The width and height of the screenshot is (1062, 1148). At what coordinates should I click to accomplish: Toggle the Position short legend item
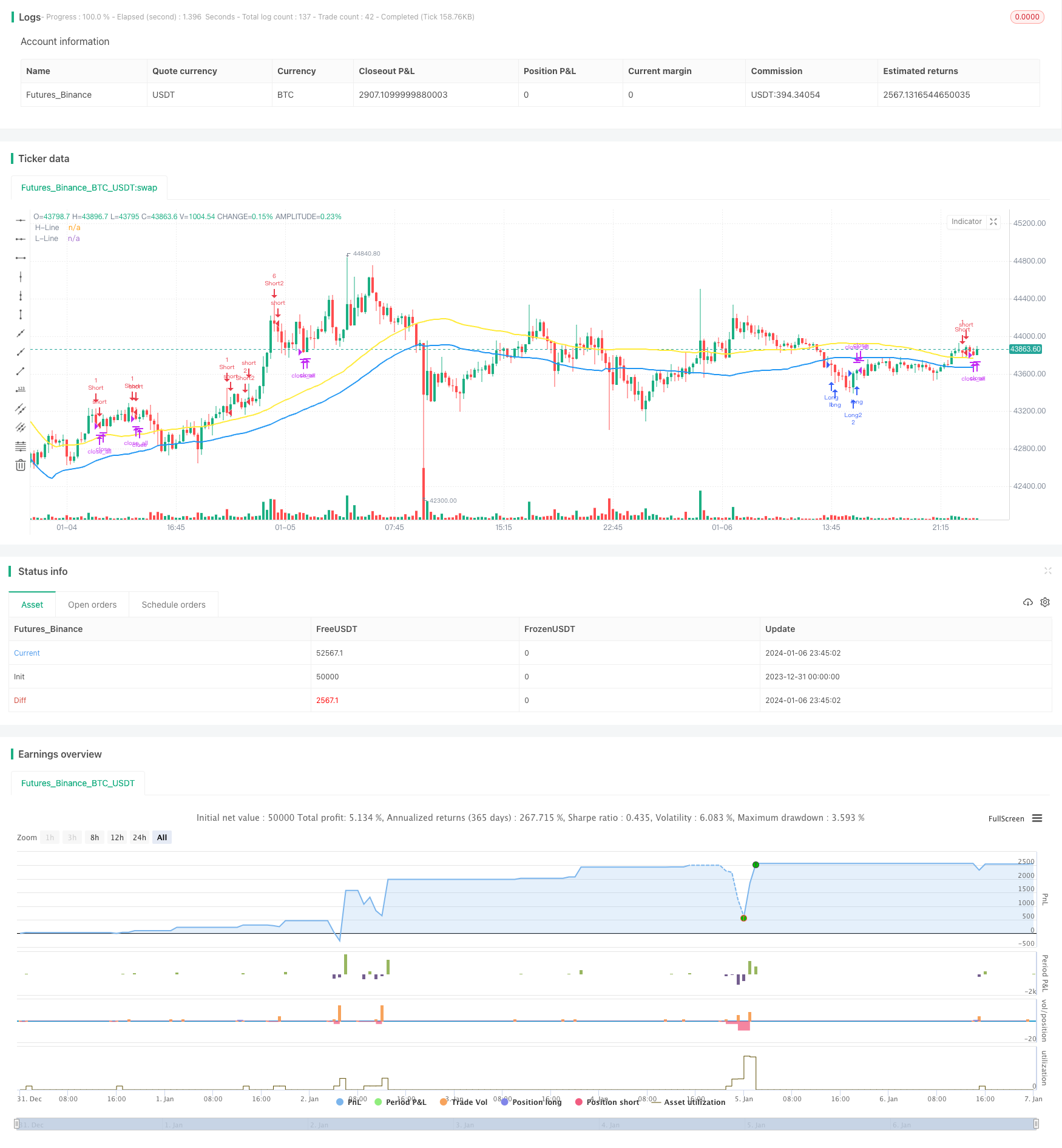(607, 1102)
